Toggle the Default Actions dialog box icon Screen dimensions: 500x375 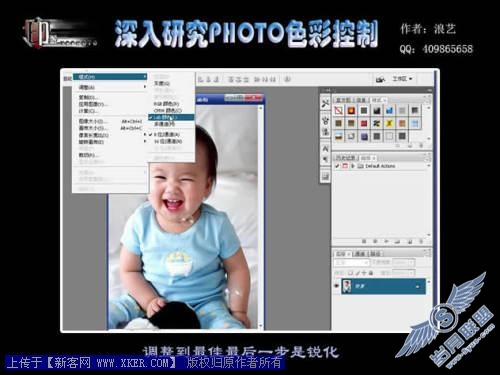point(345,166)
